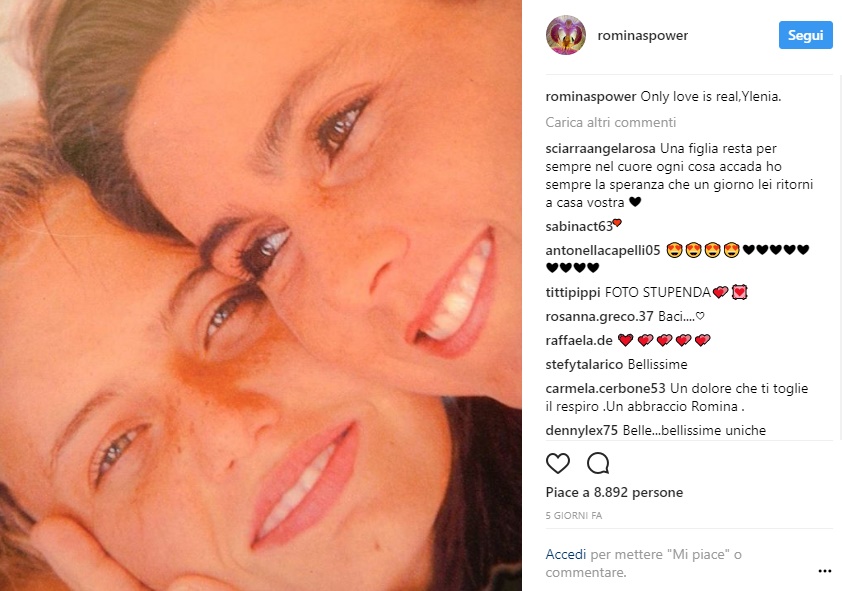Open sabinact63 commenter profile
The image size is (842, 591).
[579, 227]
